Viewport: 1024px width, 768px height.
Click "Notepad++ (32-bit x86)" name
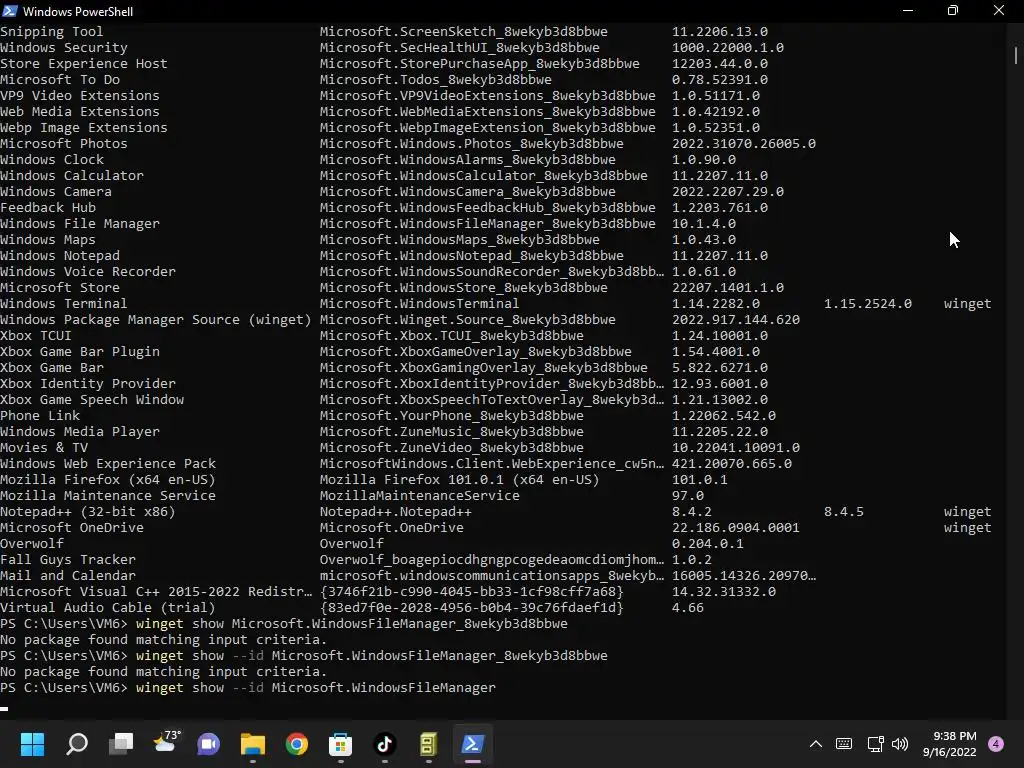(x=88, y=511)
